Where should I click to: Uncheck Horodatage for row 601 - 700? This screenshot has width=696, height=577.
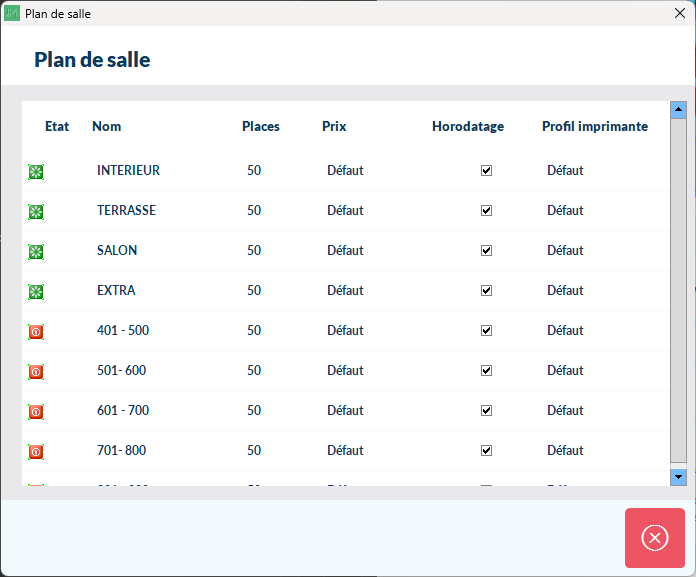pos(486,410)
